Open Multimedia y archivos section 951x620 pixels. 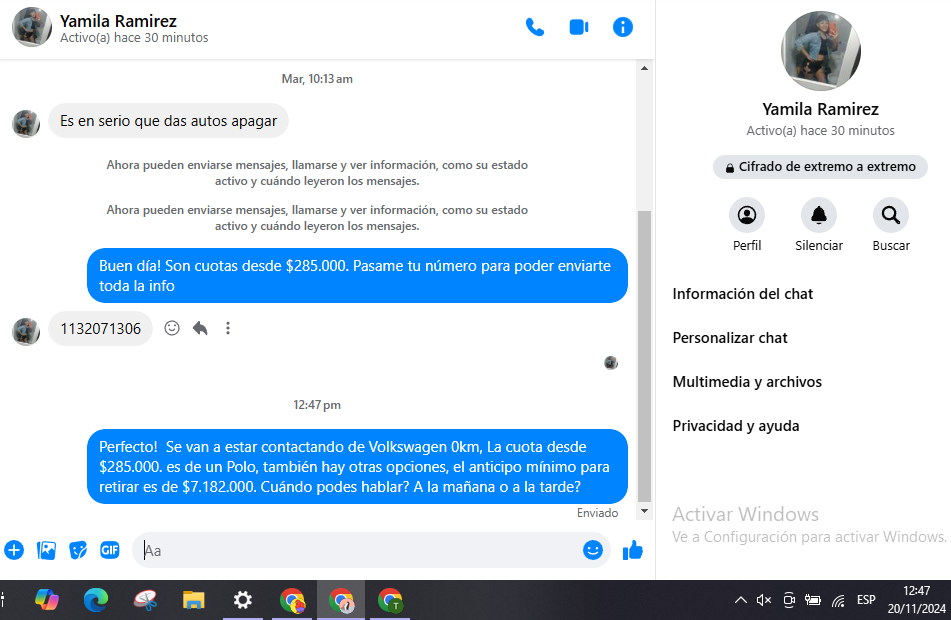coord(747,382)
